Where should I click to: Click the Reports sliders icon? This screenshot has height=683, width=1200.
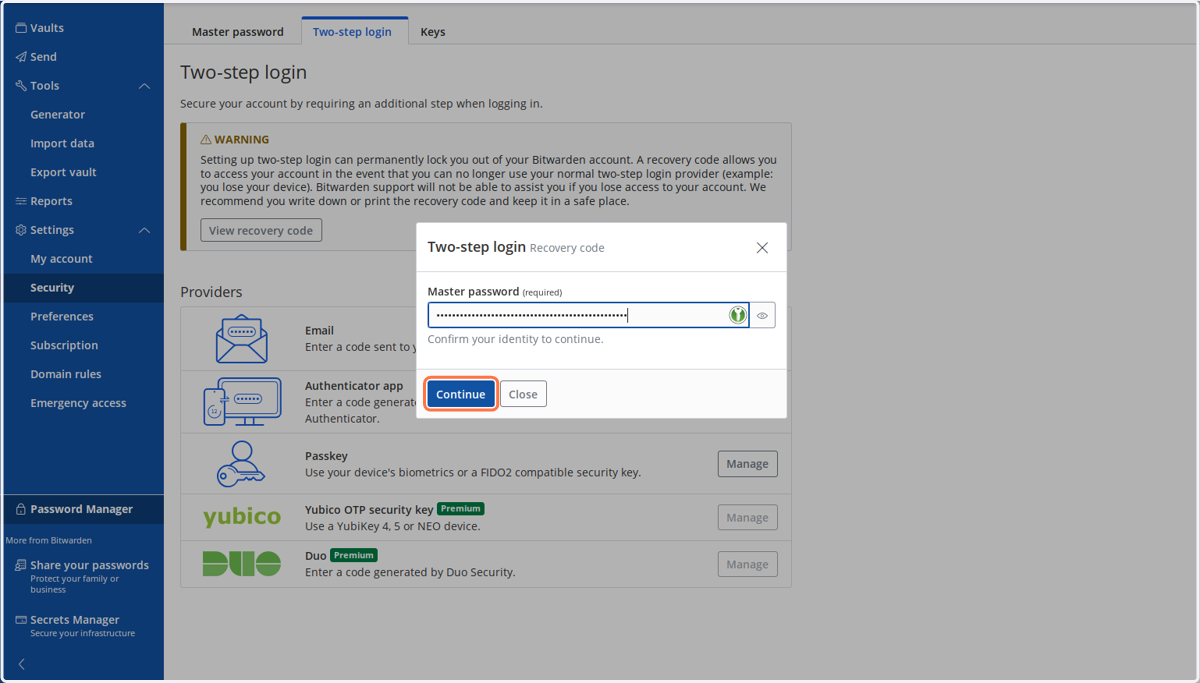click(x=21, y=201)
